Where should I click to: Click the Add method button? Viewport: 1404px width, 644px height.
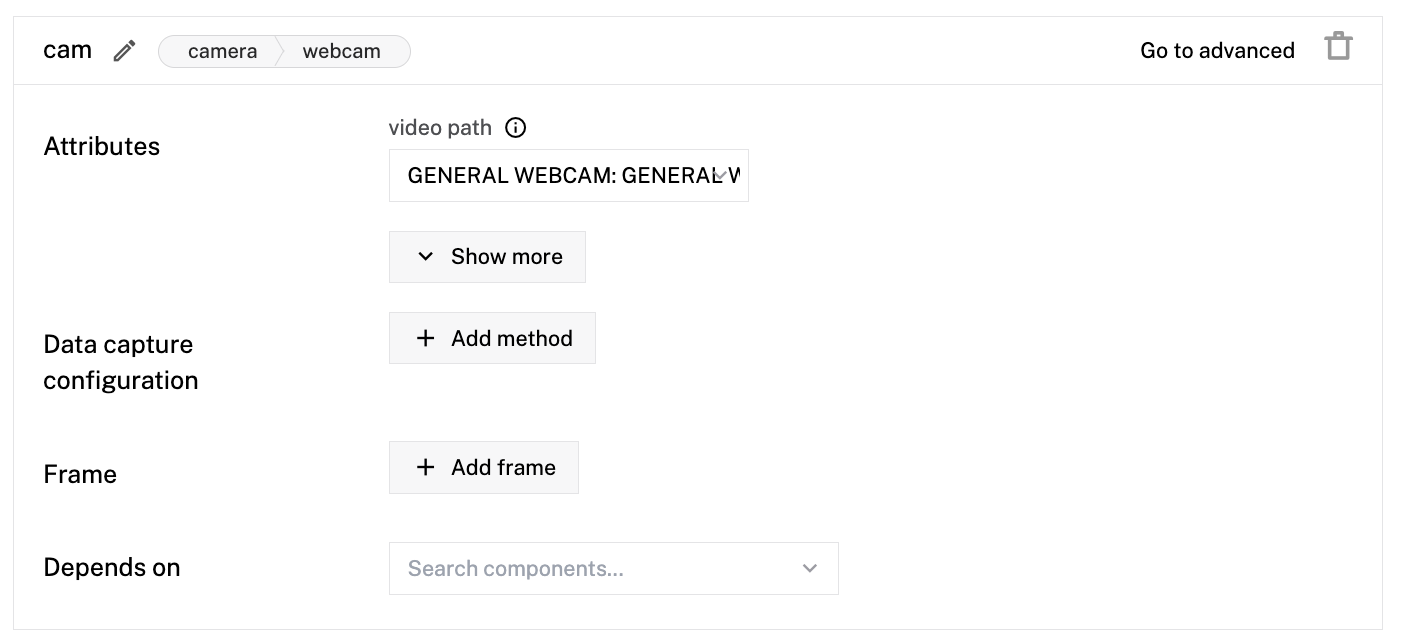point(492,338)
